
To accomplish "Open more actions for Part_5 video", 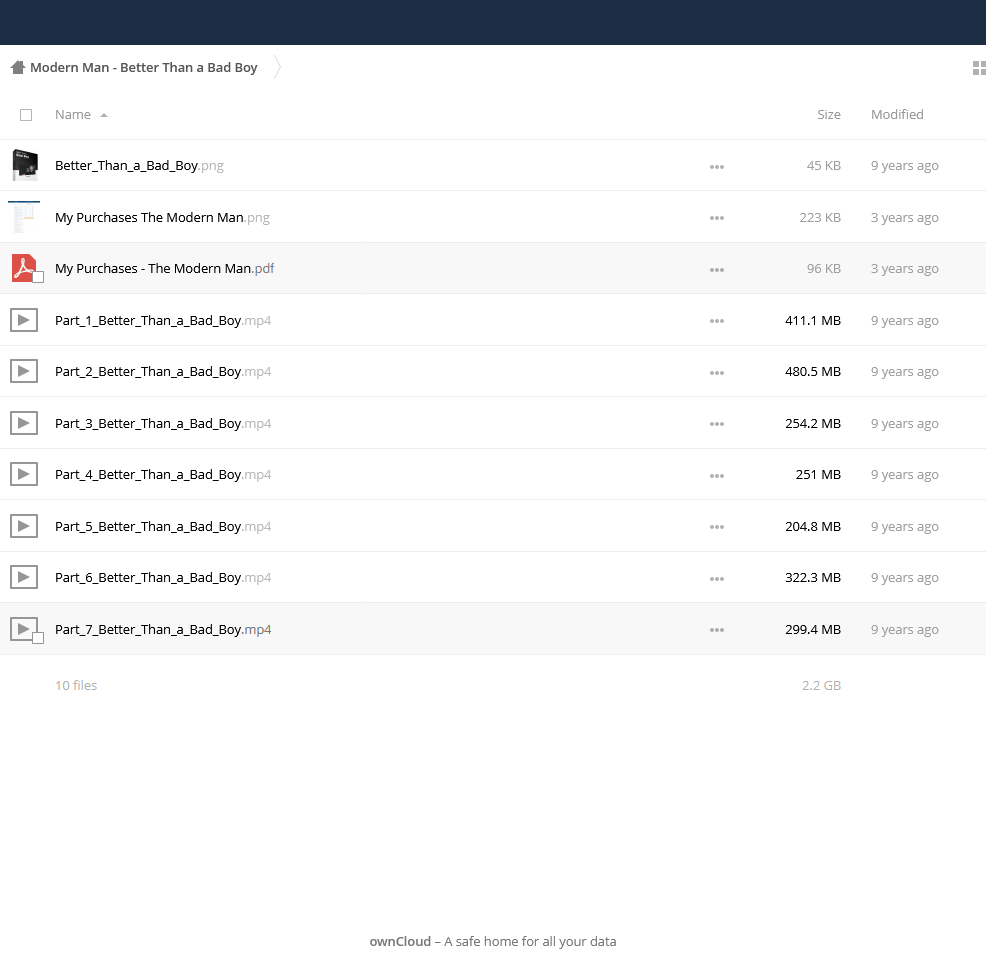I will coord(717,528).
